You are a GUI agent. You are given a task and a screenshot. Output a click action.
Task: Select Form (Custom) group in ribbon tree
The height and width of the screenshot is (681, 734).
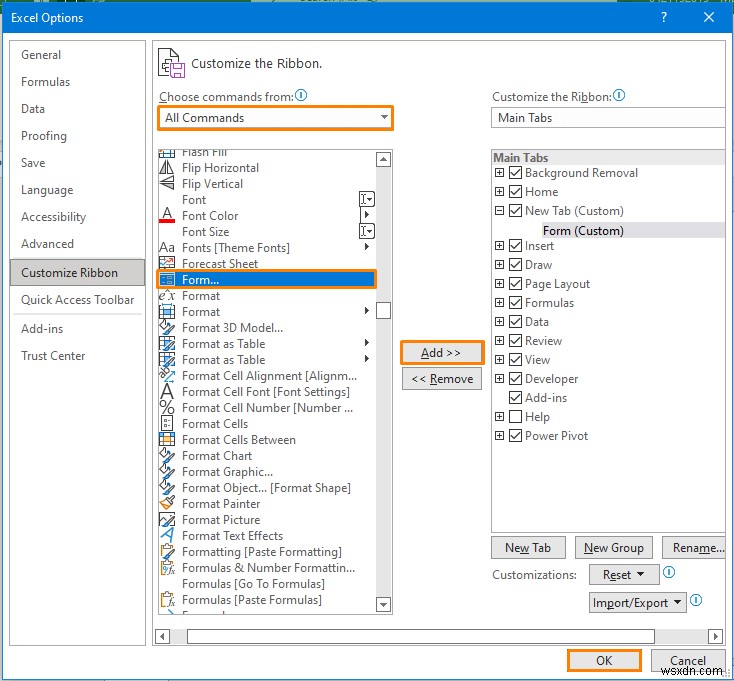pyautogui.click(x=583, y=230)
